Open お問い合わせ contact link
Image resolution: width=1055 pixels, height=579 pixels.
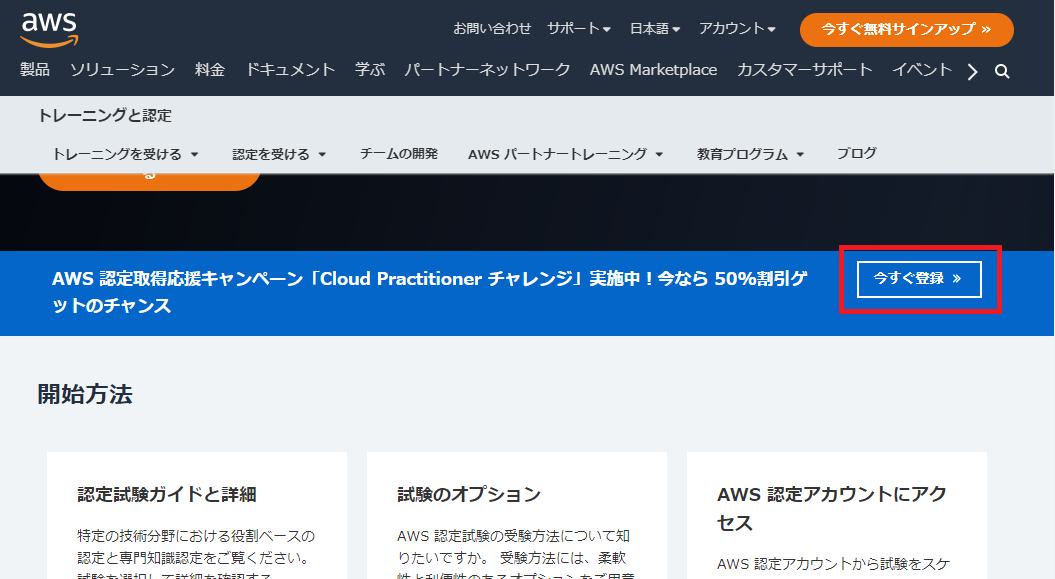point(492,29)
